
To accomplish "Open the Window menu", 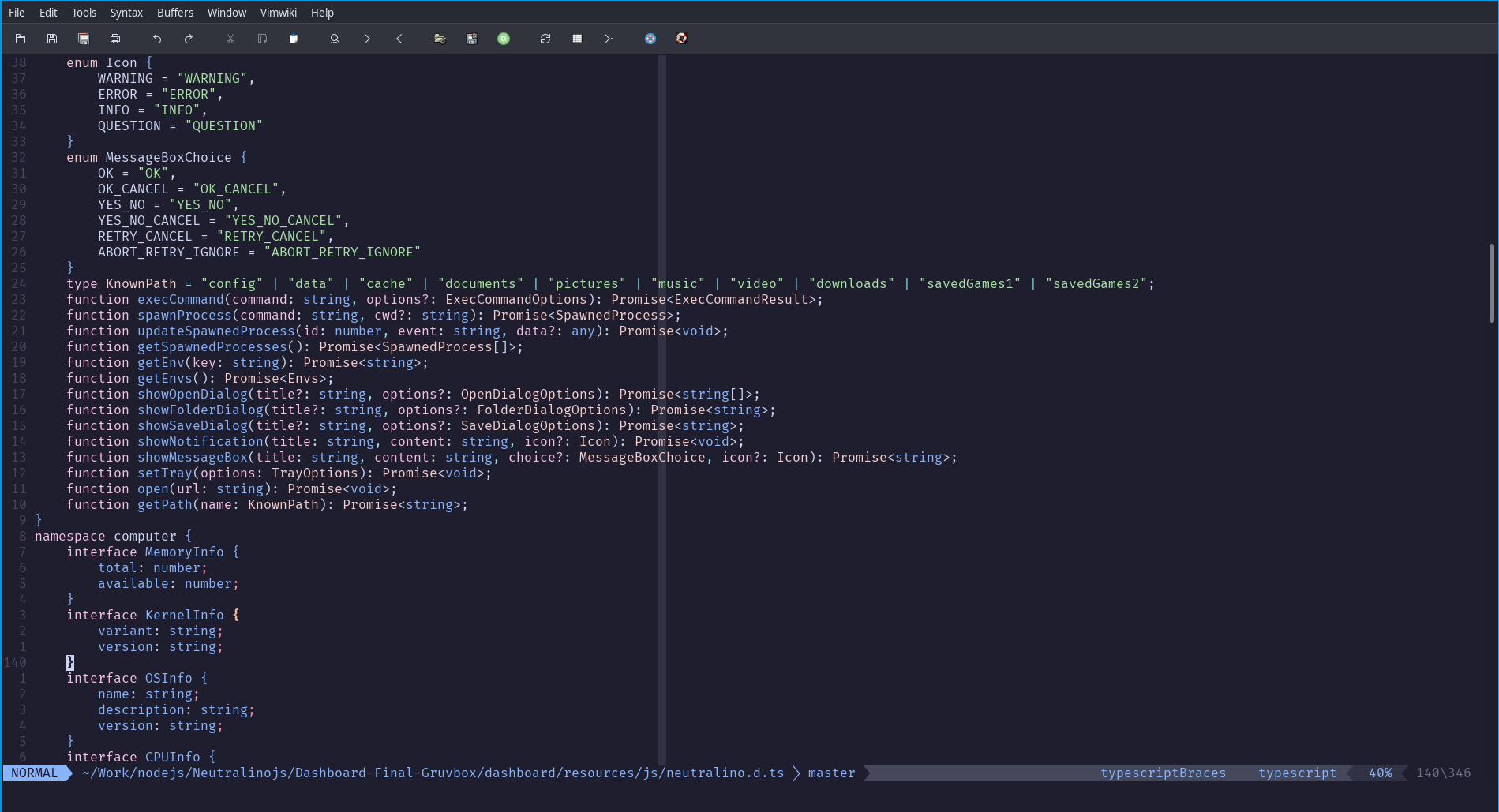I will (227, 13).
